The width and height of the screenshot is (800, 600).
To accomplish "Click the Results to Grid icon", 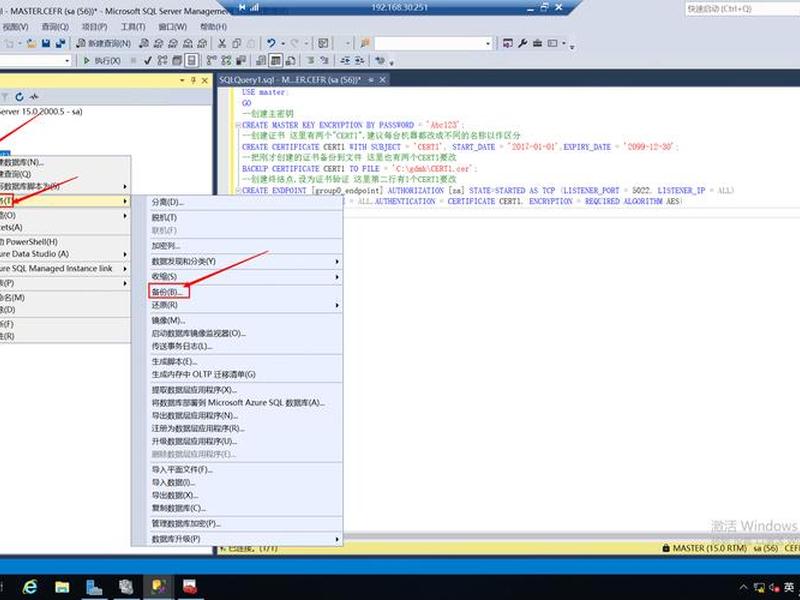I will pyautogui.click(x=276, y=61).
